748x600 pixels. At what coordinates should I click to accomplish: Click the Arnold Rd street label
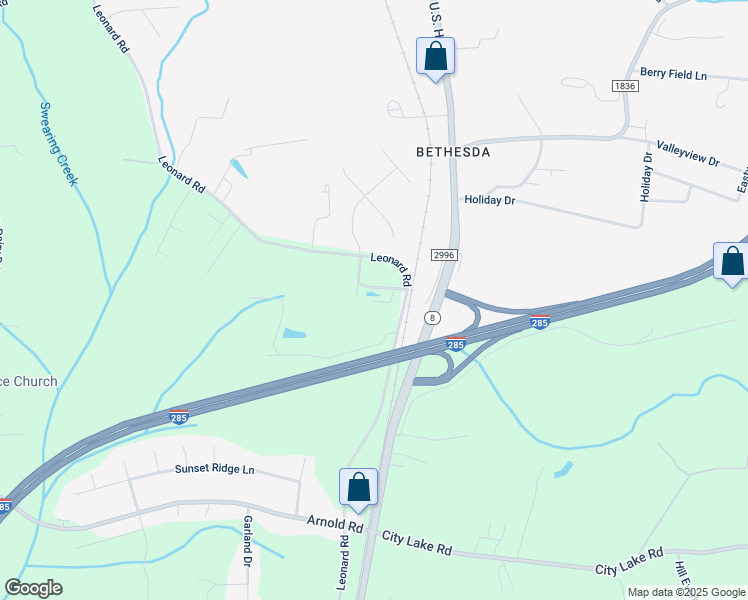coord(334,523)
